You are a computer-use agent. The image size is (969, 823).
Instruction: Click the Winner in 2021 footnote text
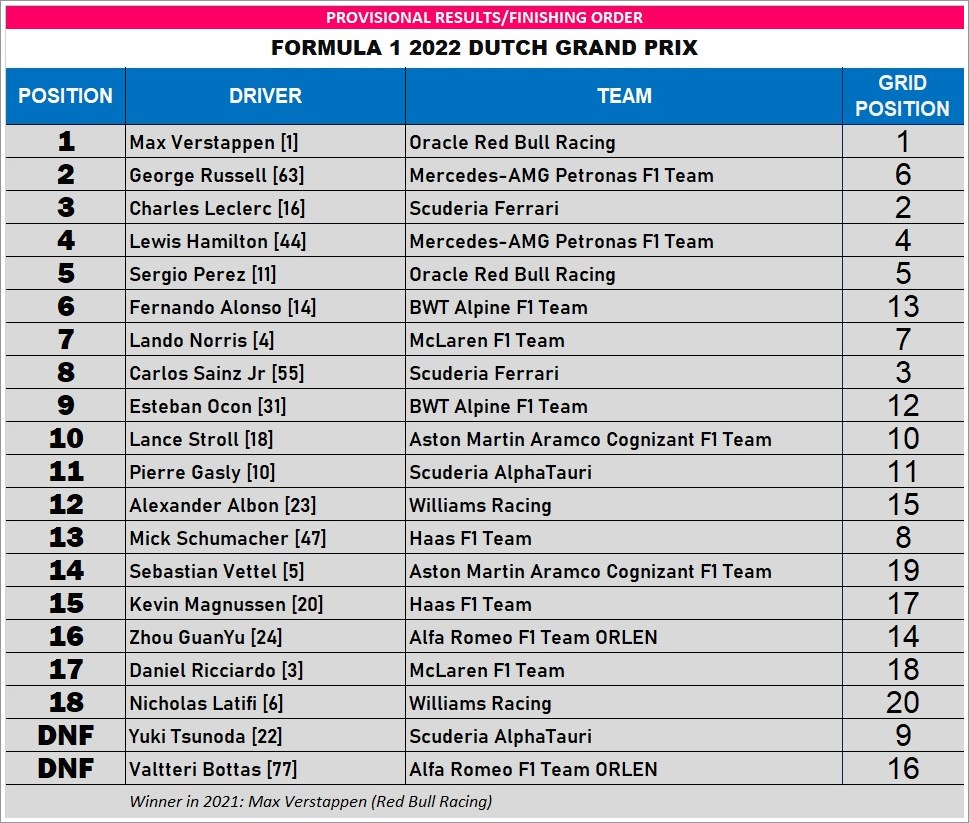(x=310, y=801)
